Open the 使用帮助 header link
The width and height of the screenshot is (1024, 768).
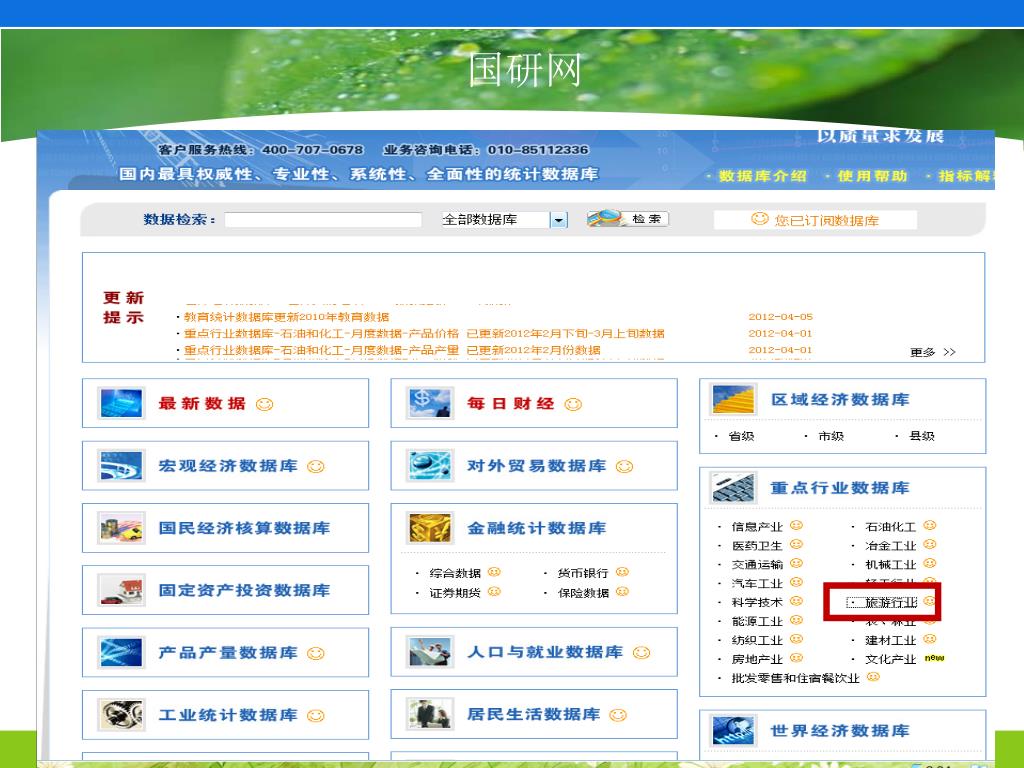(872, 176)
